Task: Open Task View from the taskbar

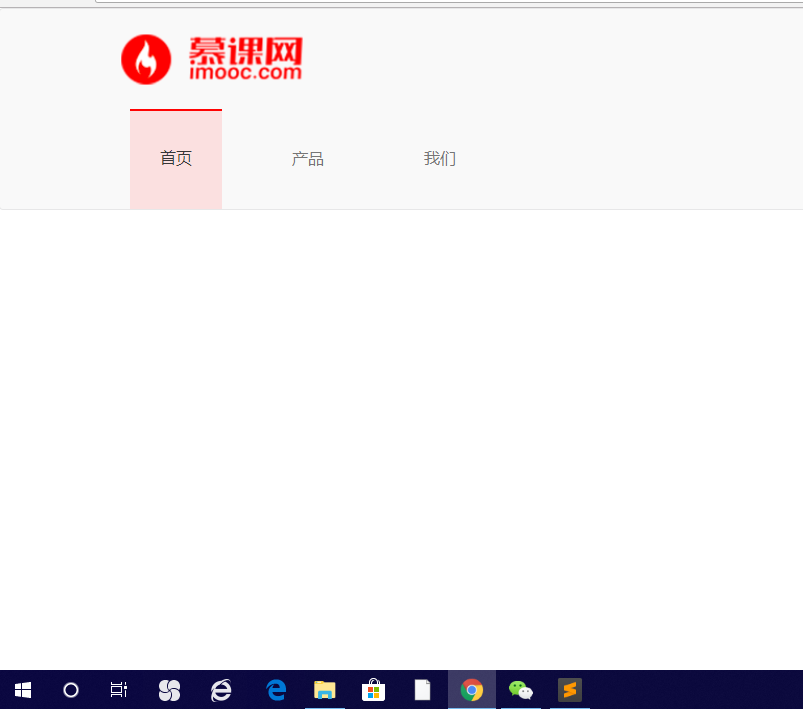Action: click(119, 689)
